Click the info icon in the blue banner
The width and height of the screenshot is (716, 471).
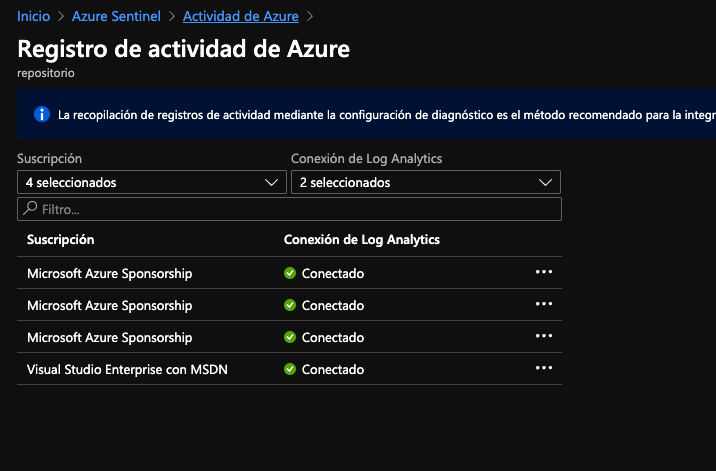tap(42, 115)
